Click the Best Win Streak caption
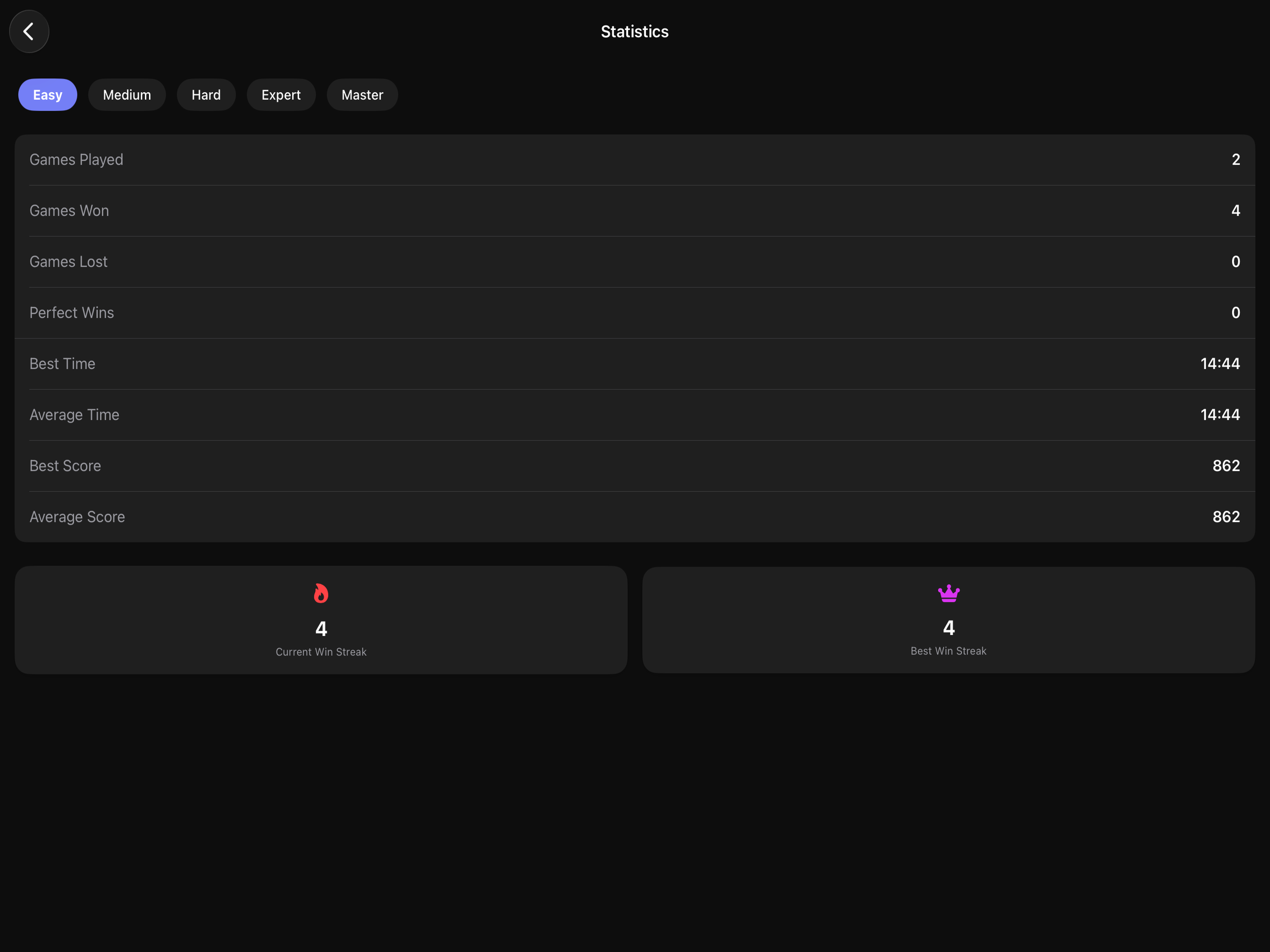The height and width of the screenshot is (952, 1270). click(948, 651)
